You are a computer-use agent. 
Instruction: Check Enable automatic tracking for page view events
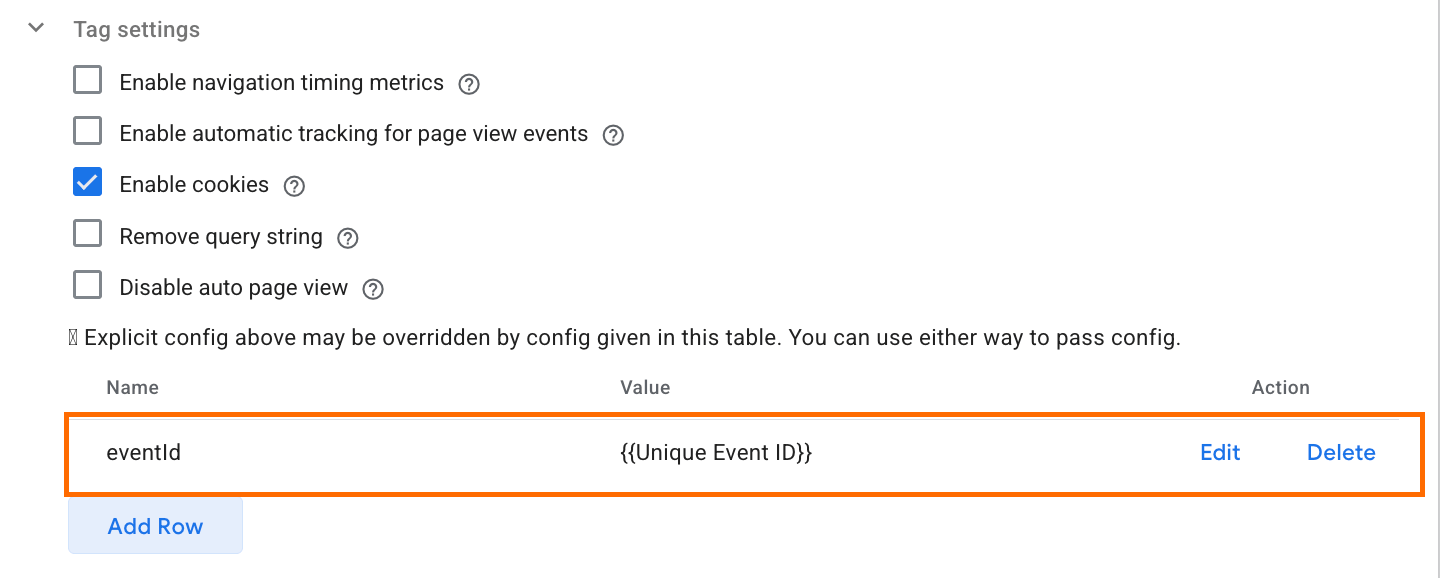click(88, 131)
